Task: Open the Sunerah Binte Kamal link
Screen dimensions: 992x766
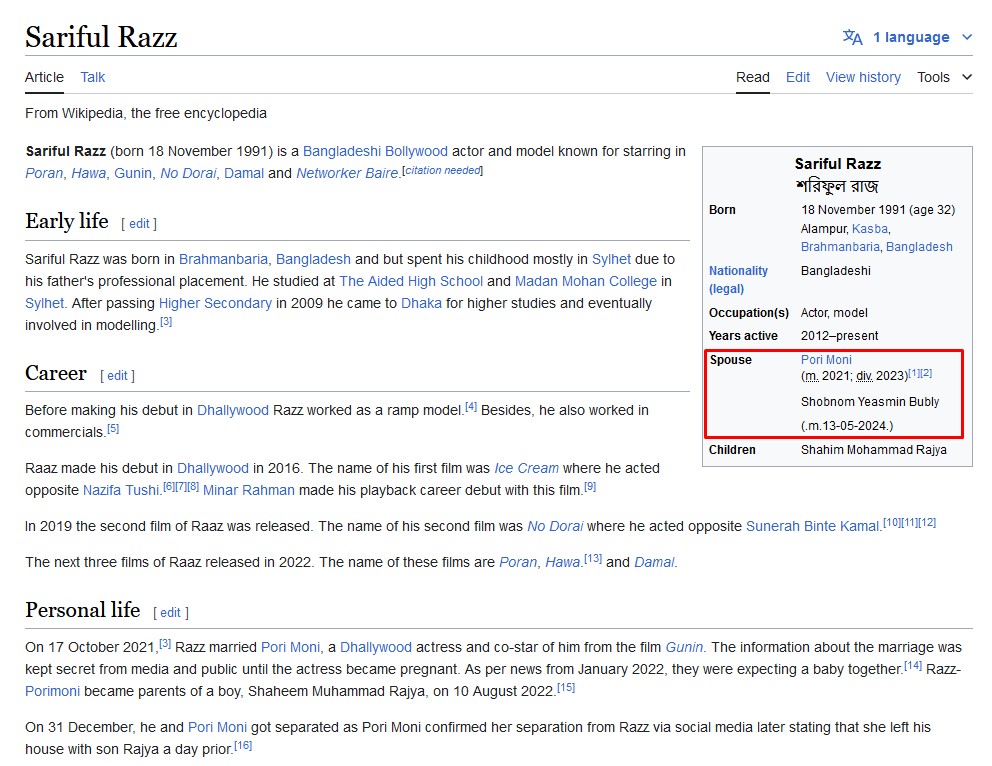Action: (x=813, y=526)
